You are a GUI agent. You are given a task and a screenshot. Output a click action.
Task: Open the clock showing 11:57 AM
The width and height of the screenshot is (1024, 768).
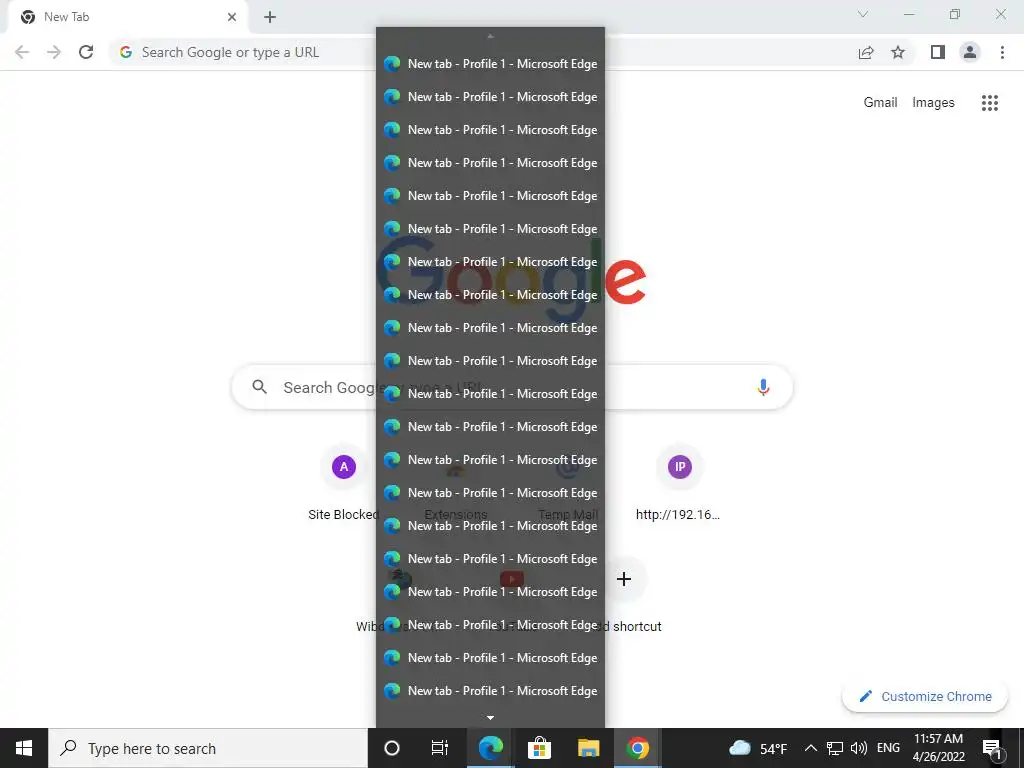tap(938, 748)
